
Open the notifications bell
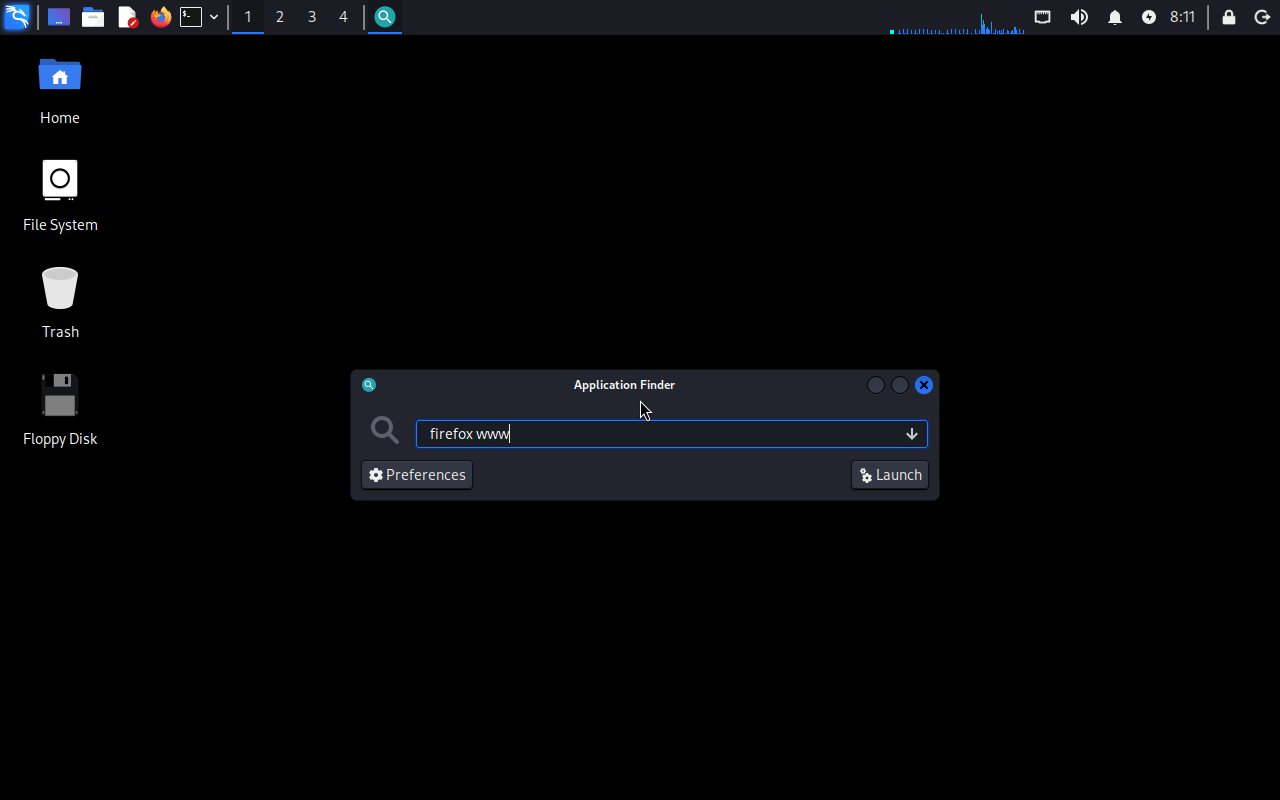1115,17
